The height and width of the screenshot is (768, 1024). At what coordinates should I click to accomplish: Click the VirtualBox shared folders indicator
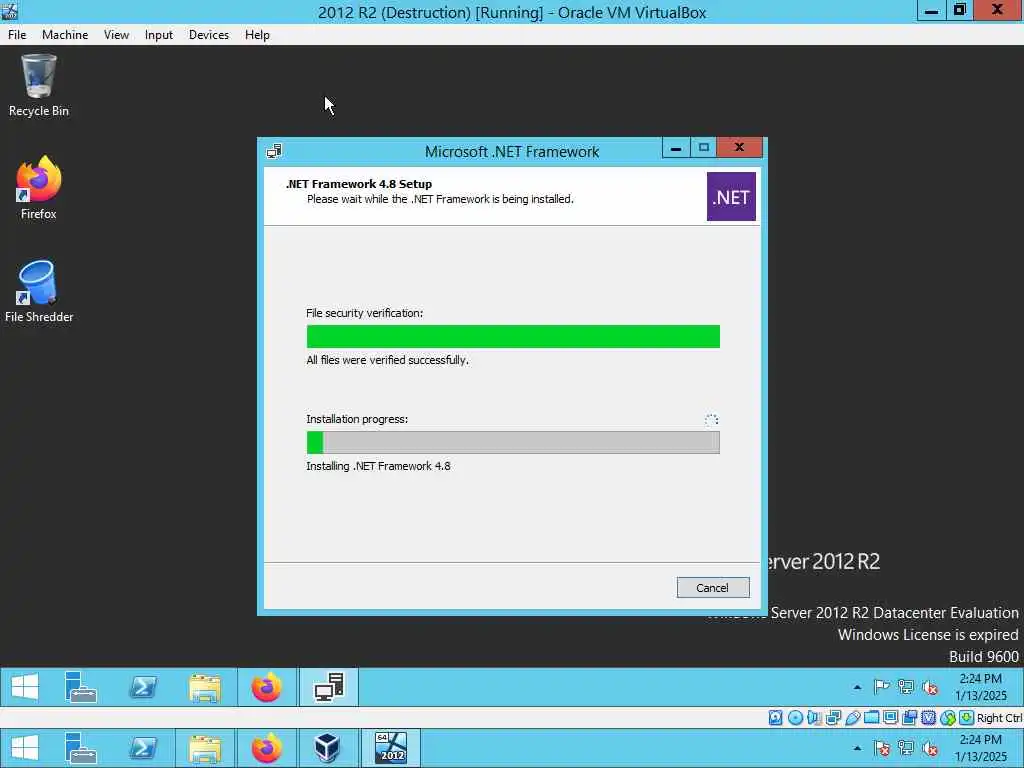click(871, 718)
